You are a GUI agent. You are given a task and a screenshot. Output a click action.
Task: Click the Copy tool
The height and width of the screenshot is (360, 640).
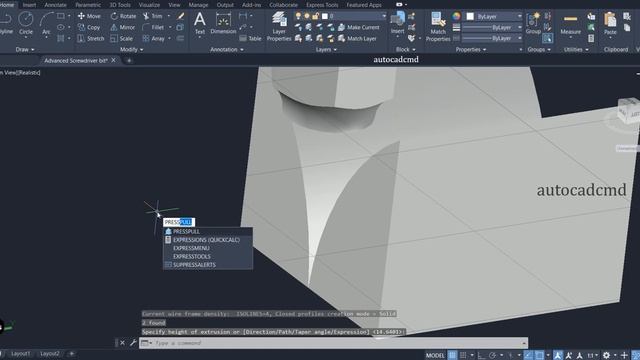[89, 27]
